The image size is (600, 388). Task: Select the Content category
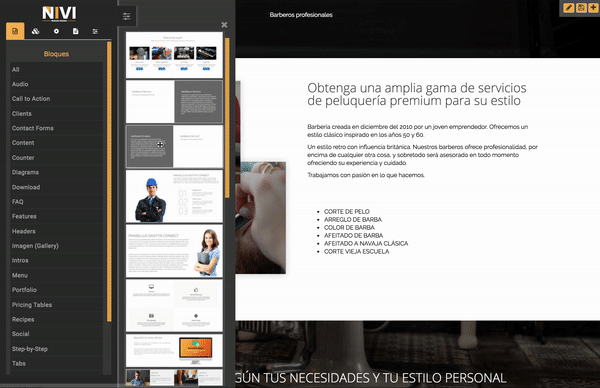point(56,143)
